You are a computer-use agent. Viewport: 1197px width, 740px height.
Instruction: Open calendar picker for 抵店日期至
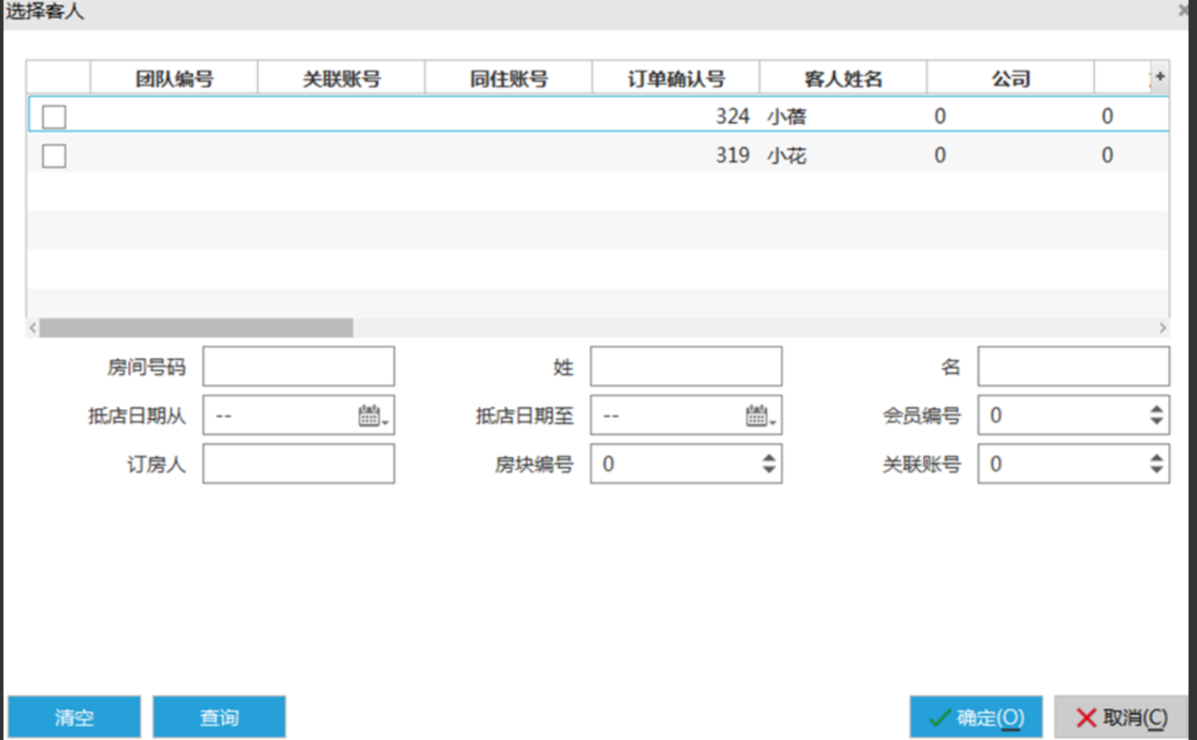[759, 417]
